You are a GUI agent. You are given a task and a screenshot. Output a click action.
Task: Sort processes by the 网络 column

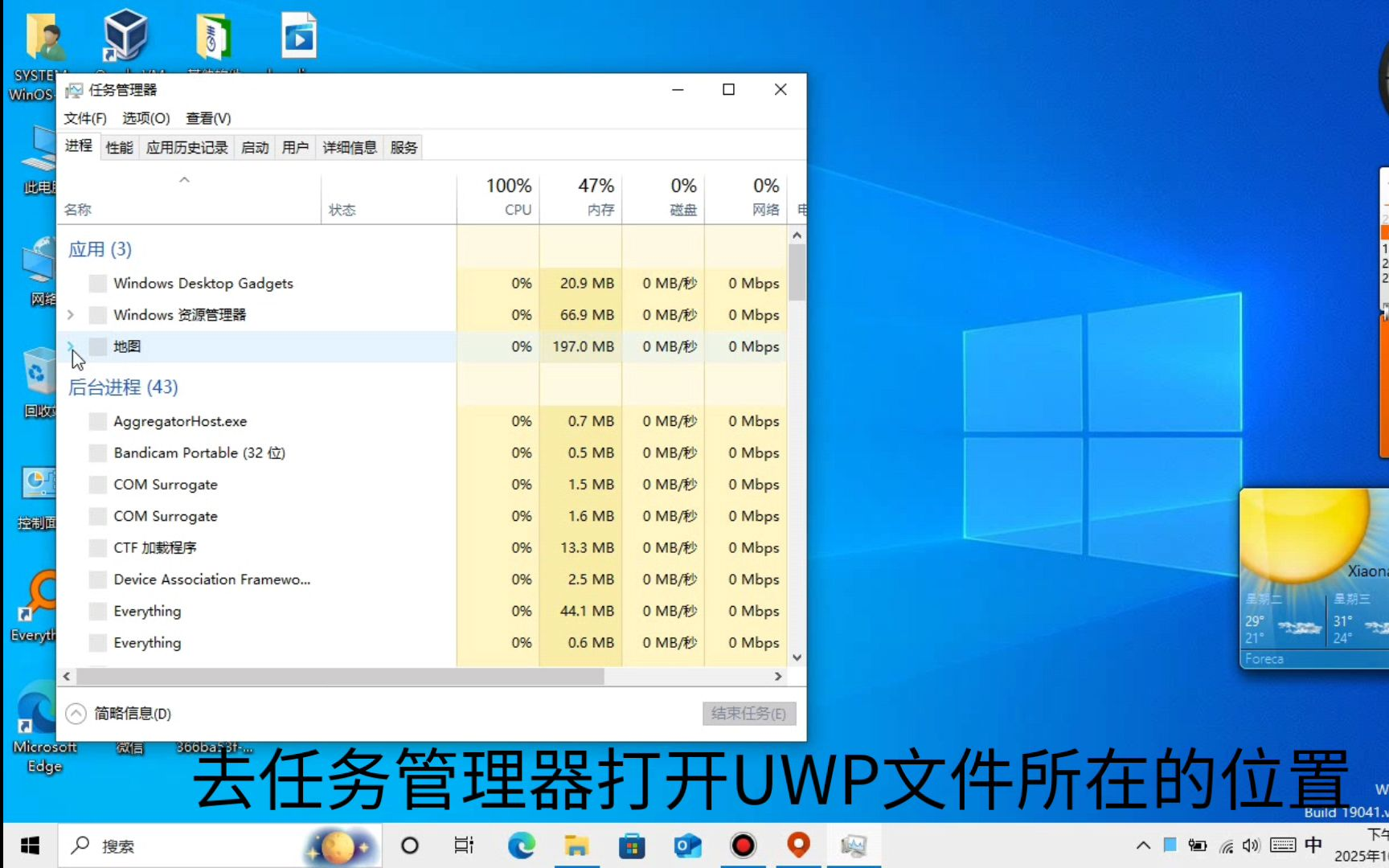click(x=746, y=198)
